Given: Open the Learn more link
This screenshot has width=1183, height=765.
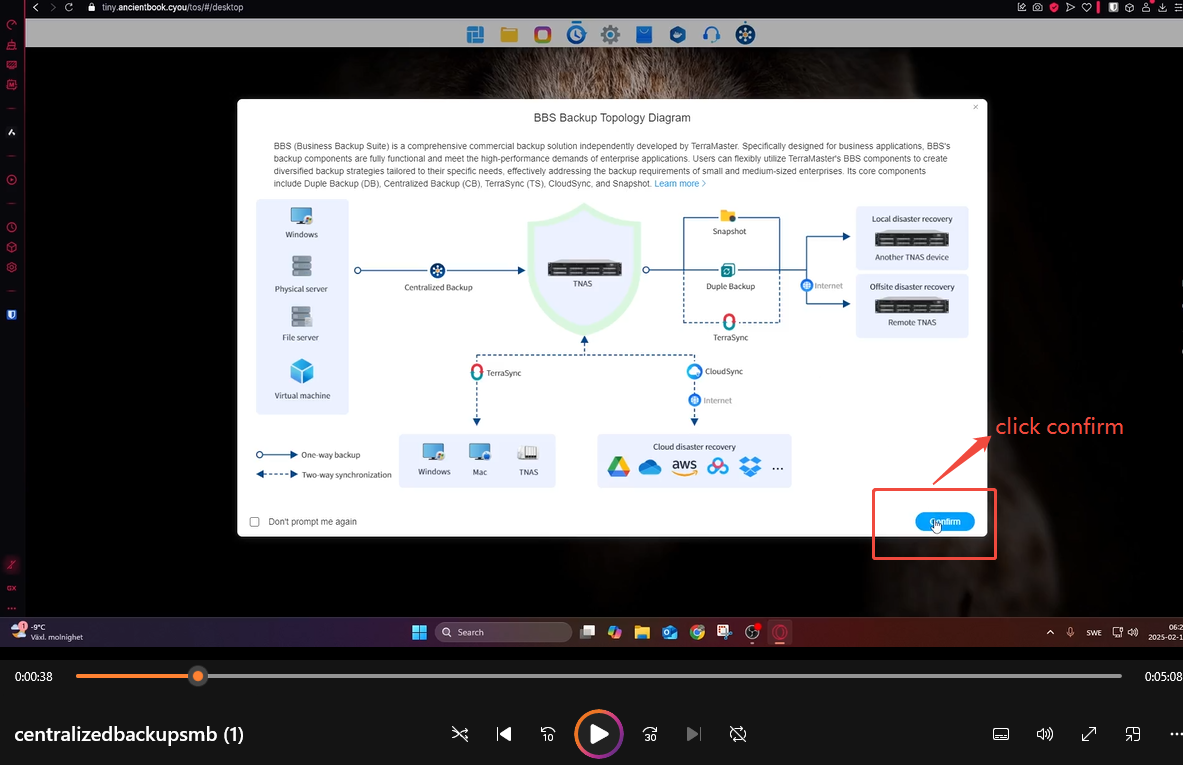Looking at the screenshot, I should pos(680,183).
